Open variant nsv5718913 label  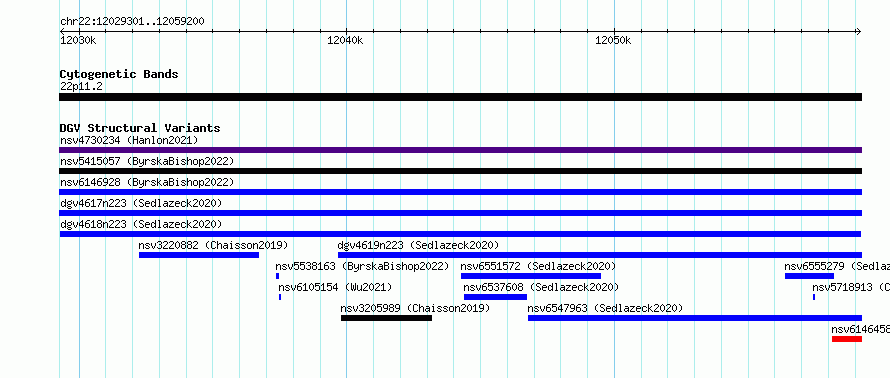(851, 287)
